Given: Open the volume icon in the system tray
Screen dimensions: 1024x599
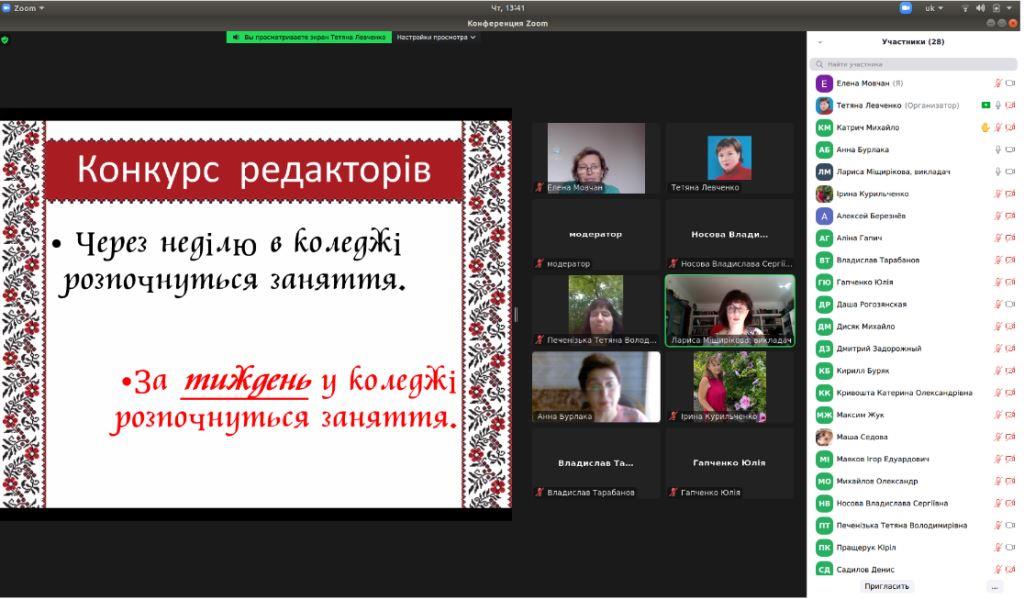Looking at the screenshot, I should [980, 8].
